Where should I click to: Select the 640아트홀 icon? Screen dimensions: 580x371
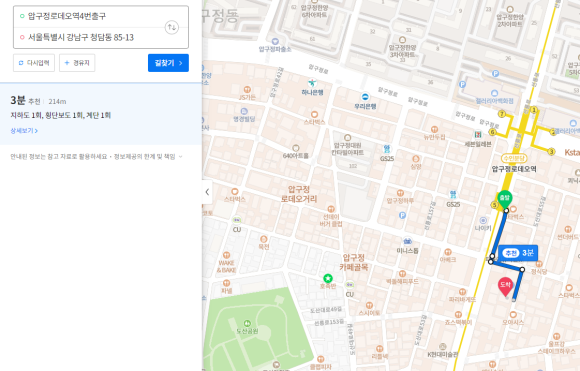pos(296,148)
